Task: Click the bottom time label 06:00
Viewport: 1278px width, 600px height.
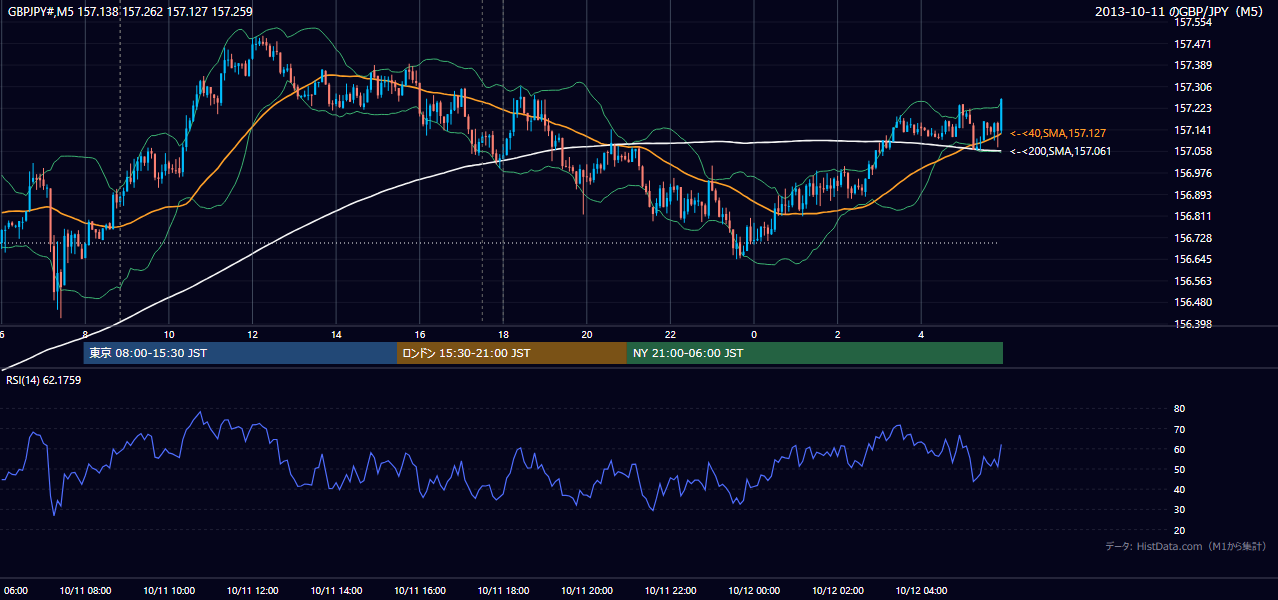Action: 14,591
